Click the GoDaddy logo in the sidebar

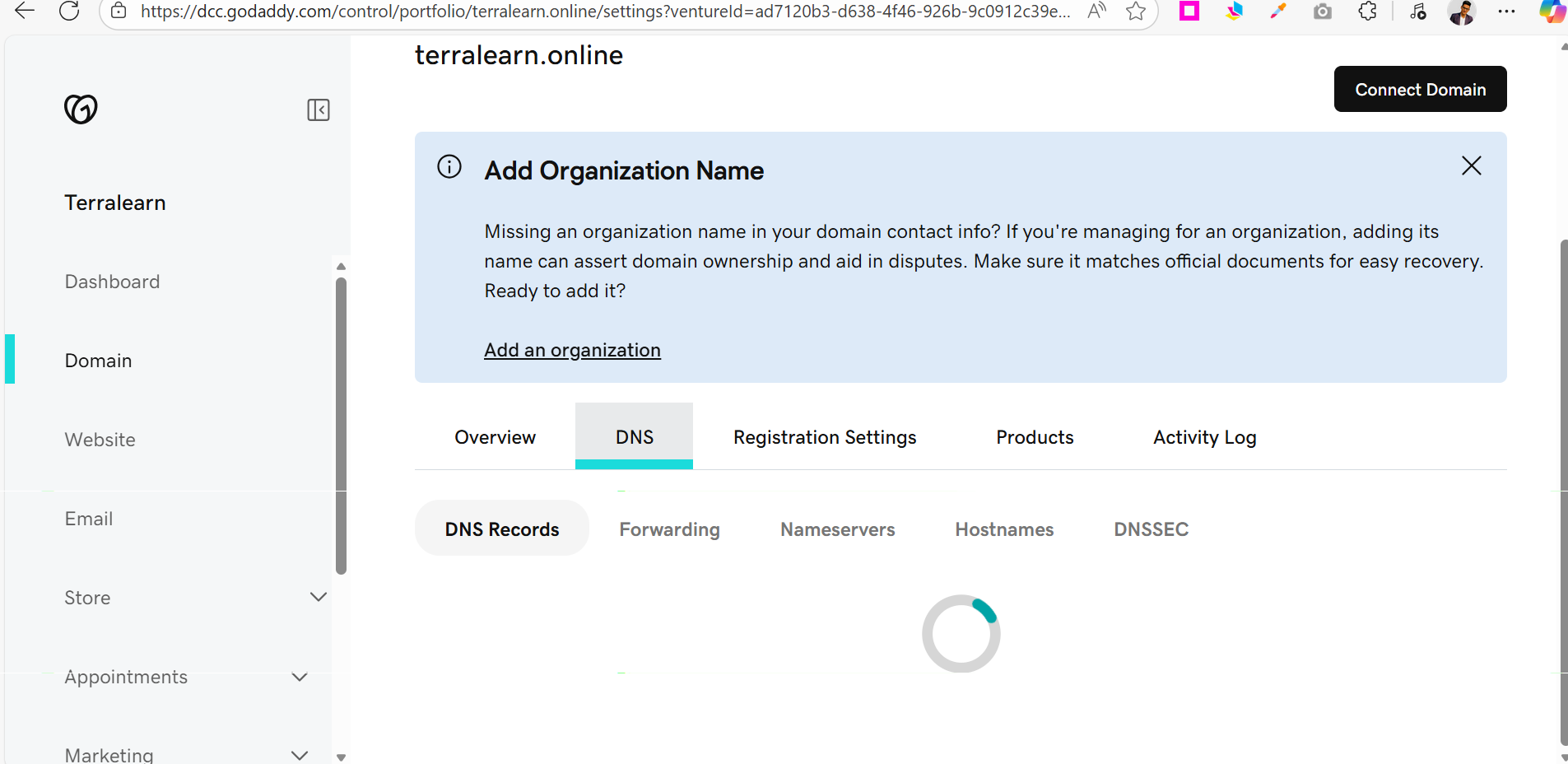click(80, 109)
